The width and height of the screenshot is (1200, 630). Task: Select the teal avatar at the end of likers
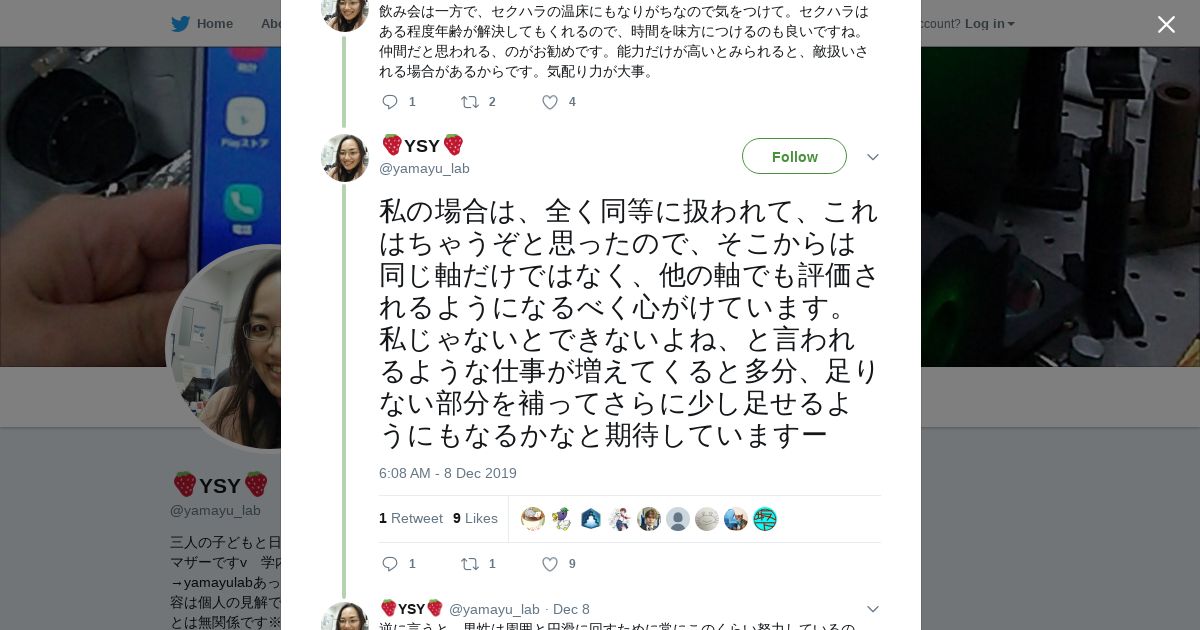click(765, 519)
